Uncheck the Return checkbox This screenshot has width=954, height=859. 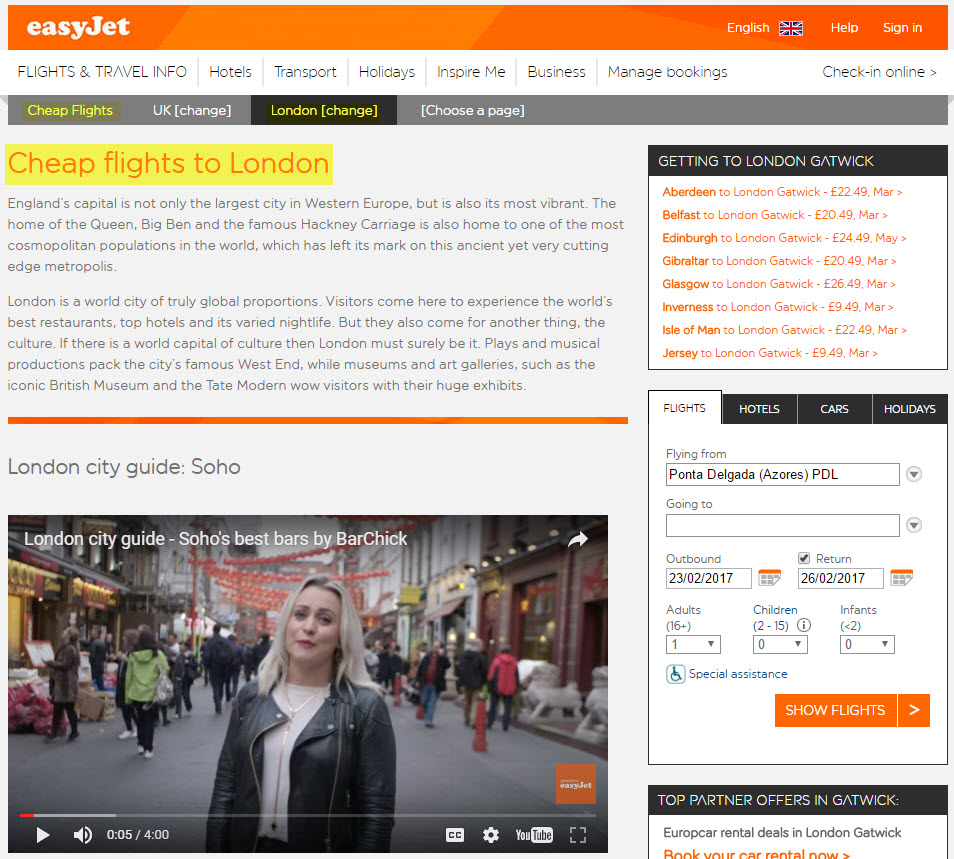coord(804,558)
